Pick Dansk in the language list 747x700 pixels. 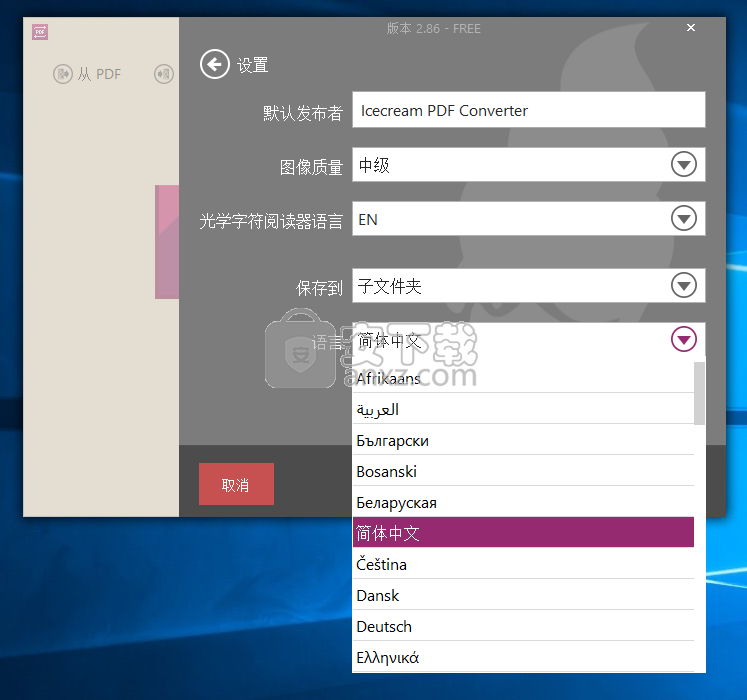(523, 595)
